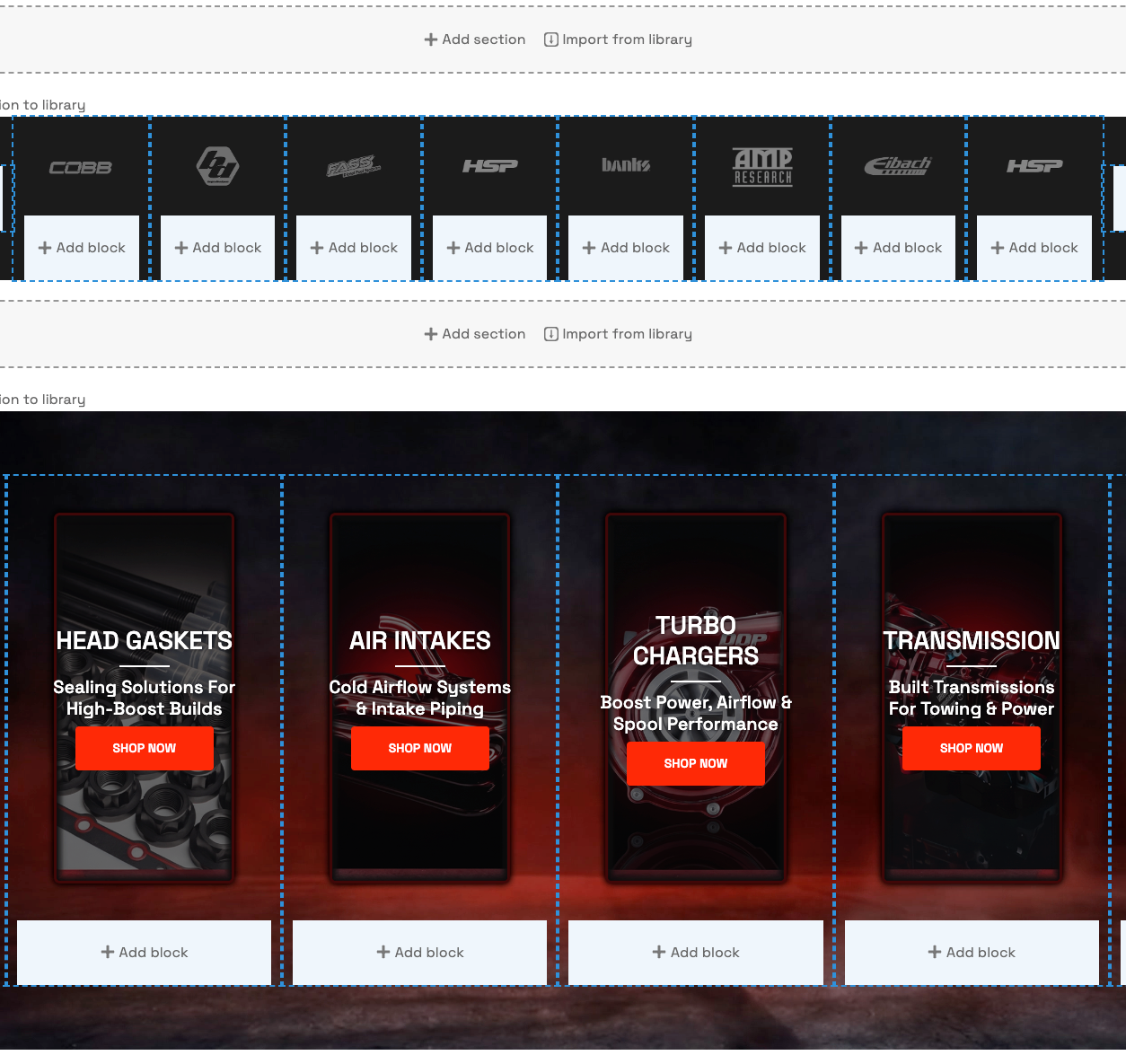
Task: Add block under the Eibach logo
Action: pyautogui.click(x=898, y=248)
